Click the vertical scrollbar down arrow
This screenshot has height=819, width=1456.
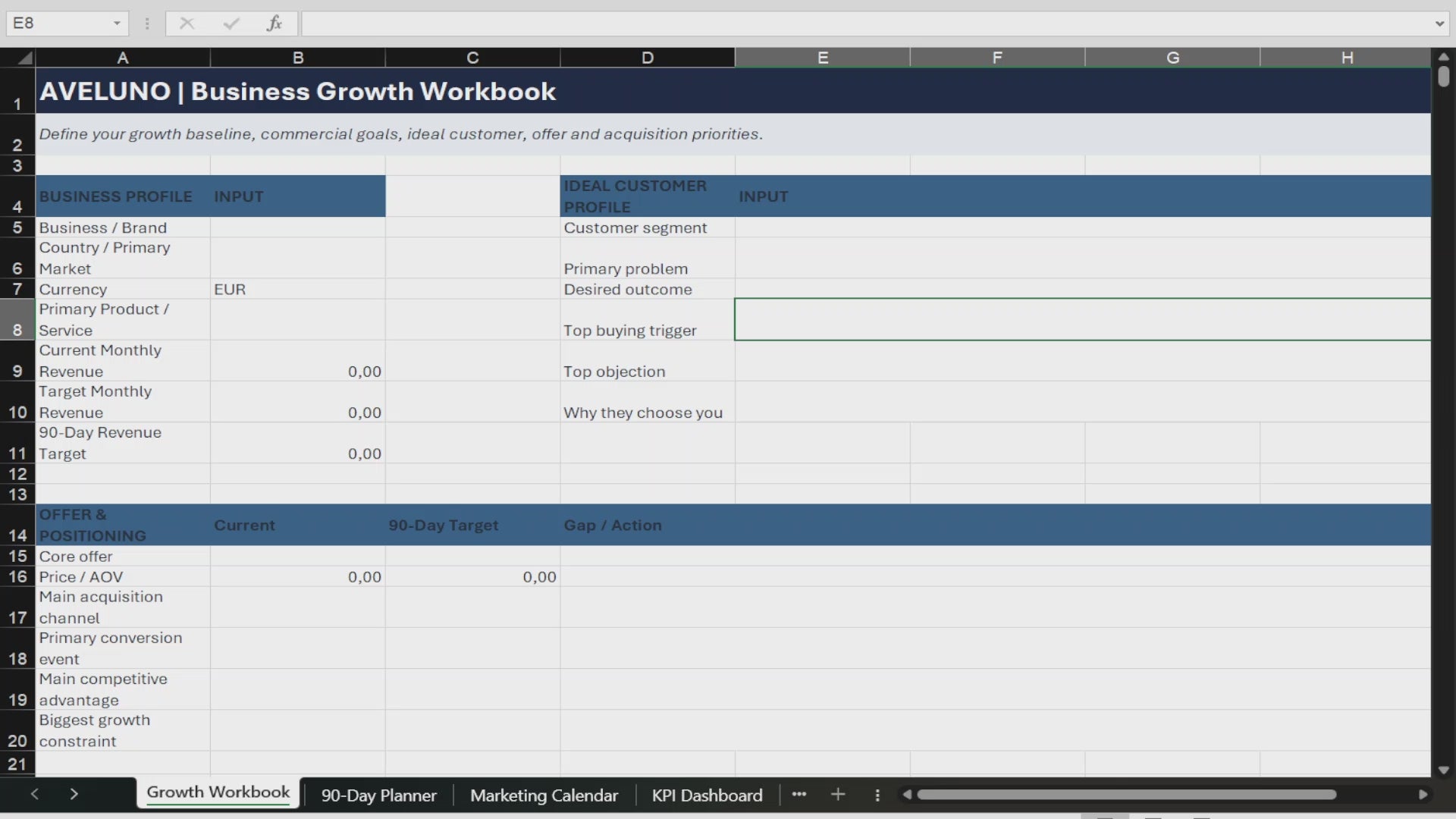pyautogui.click(x=1443, y=770)
